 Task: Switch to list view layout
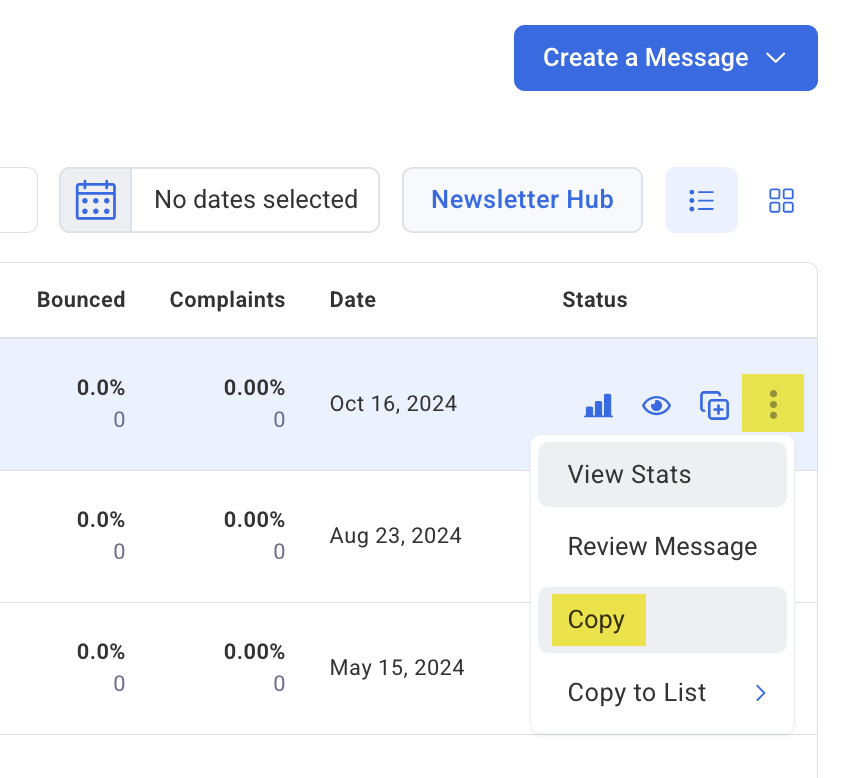point(701,200)
